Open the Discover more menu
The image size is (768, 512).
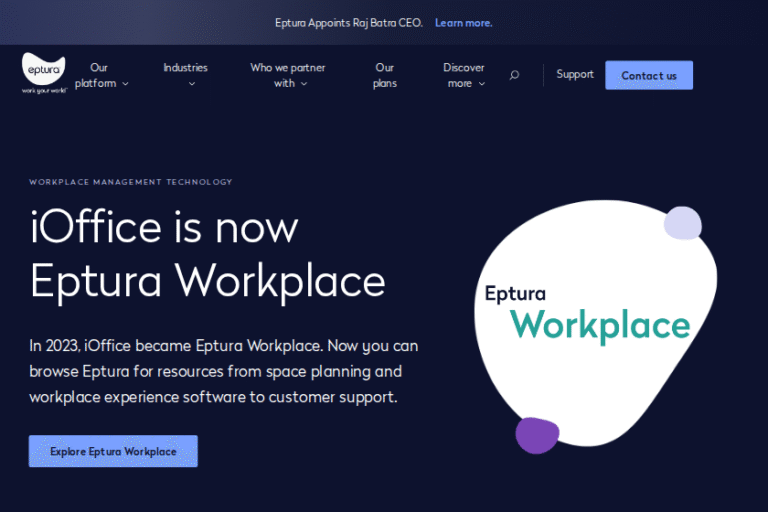point(462,75)
